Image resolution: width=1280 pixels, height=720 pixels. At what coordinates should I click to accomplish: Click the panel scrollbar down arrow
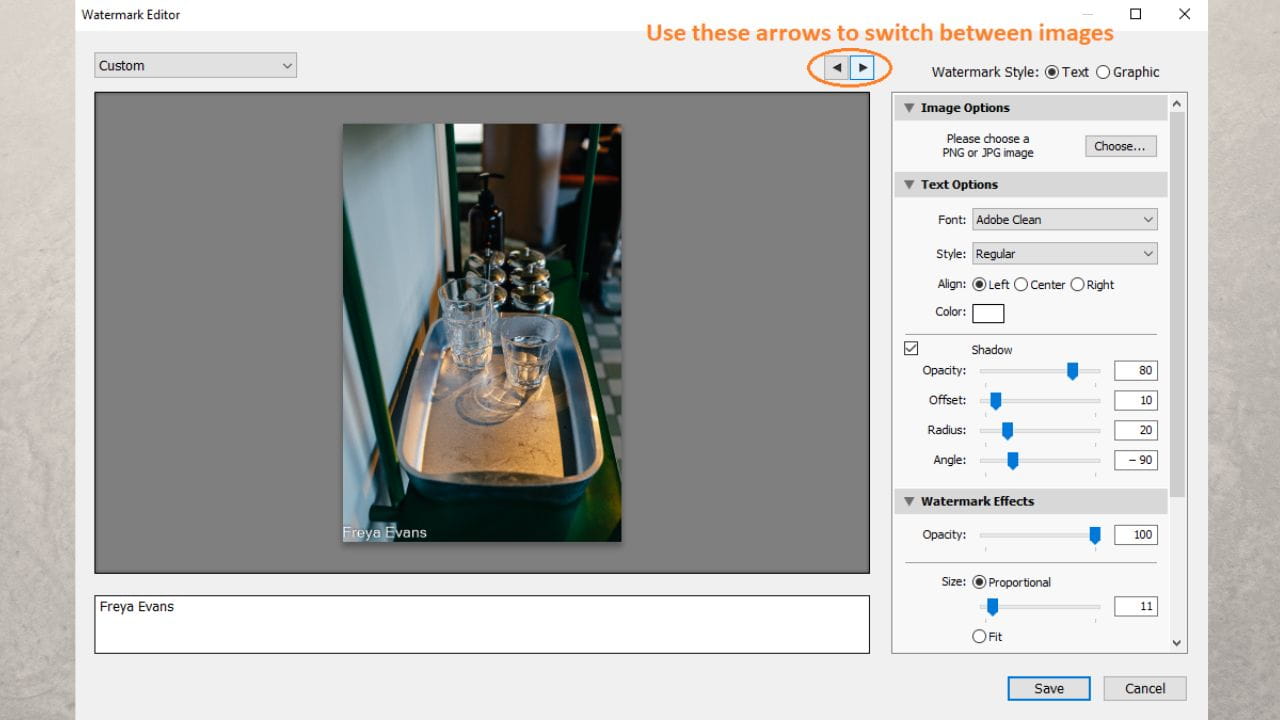pyautogui.click(x=1177, y=643)
